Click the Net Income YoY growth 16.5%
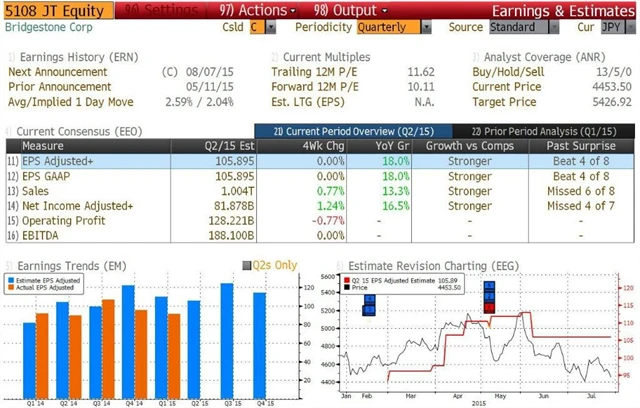The width and height of the screenshot is (640, 408). [396, 206]
